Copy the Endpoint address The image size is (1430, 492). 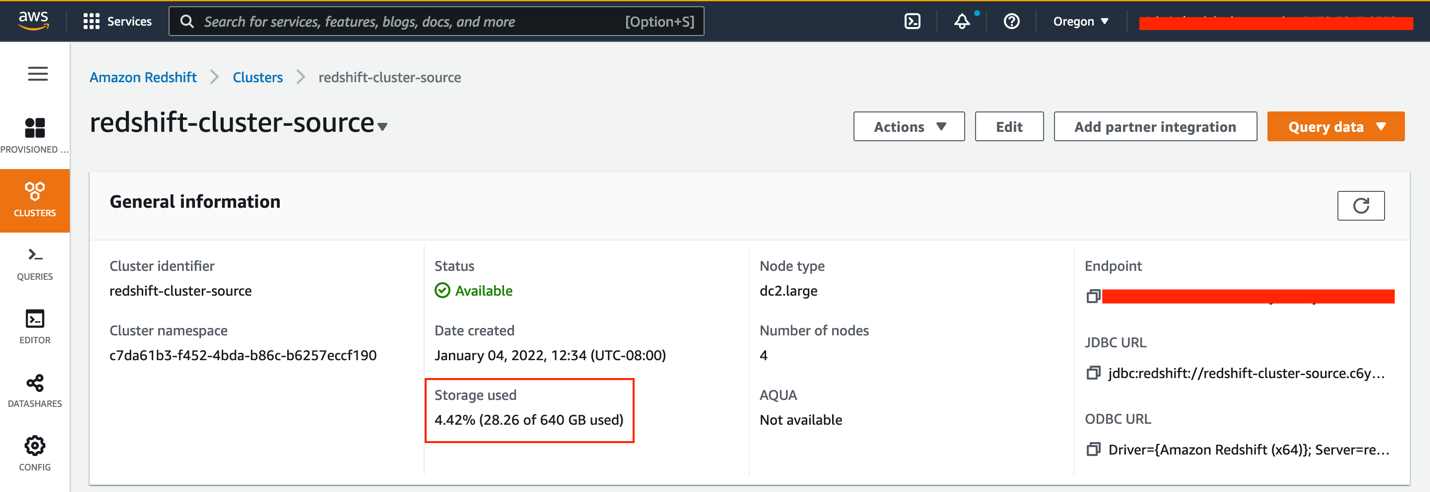1093,296
